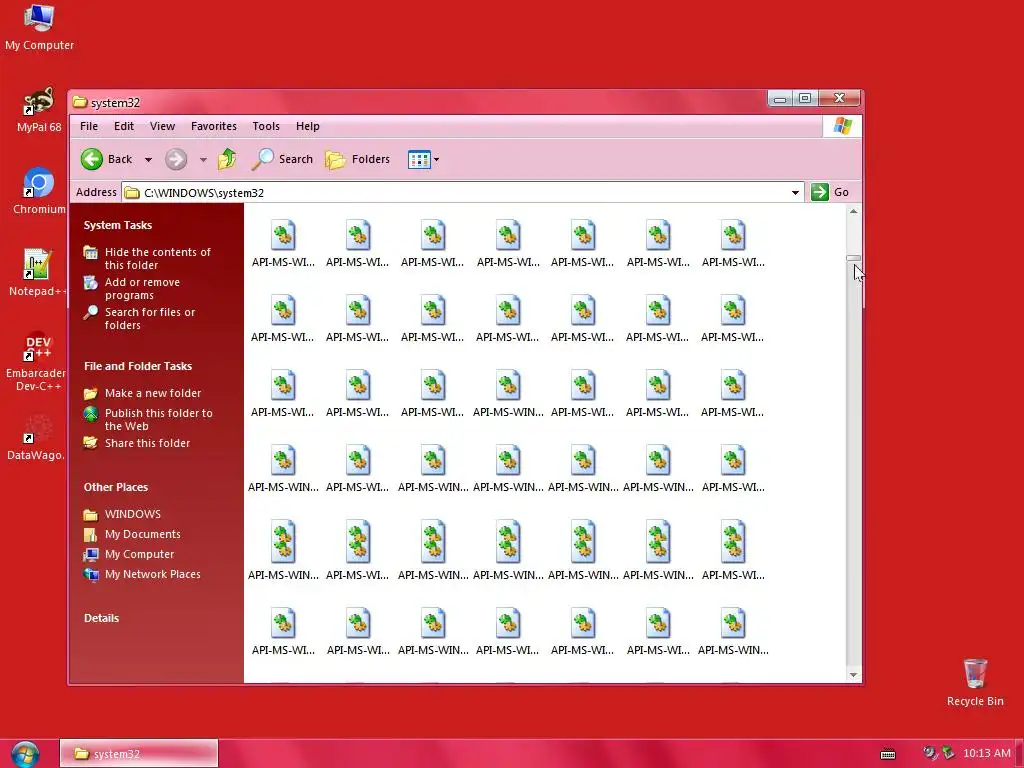Click the folder icon in system32 title bar
Viewport: 1024px width, 768px height.
(x=80, y=102)
